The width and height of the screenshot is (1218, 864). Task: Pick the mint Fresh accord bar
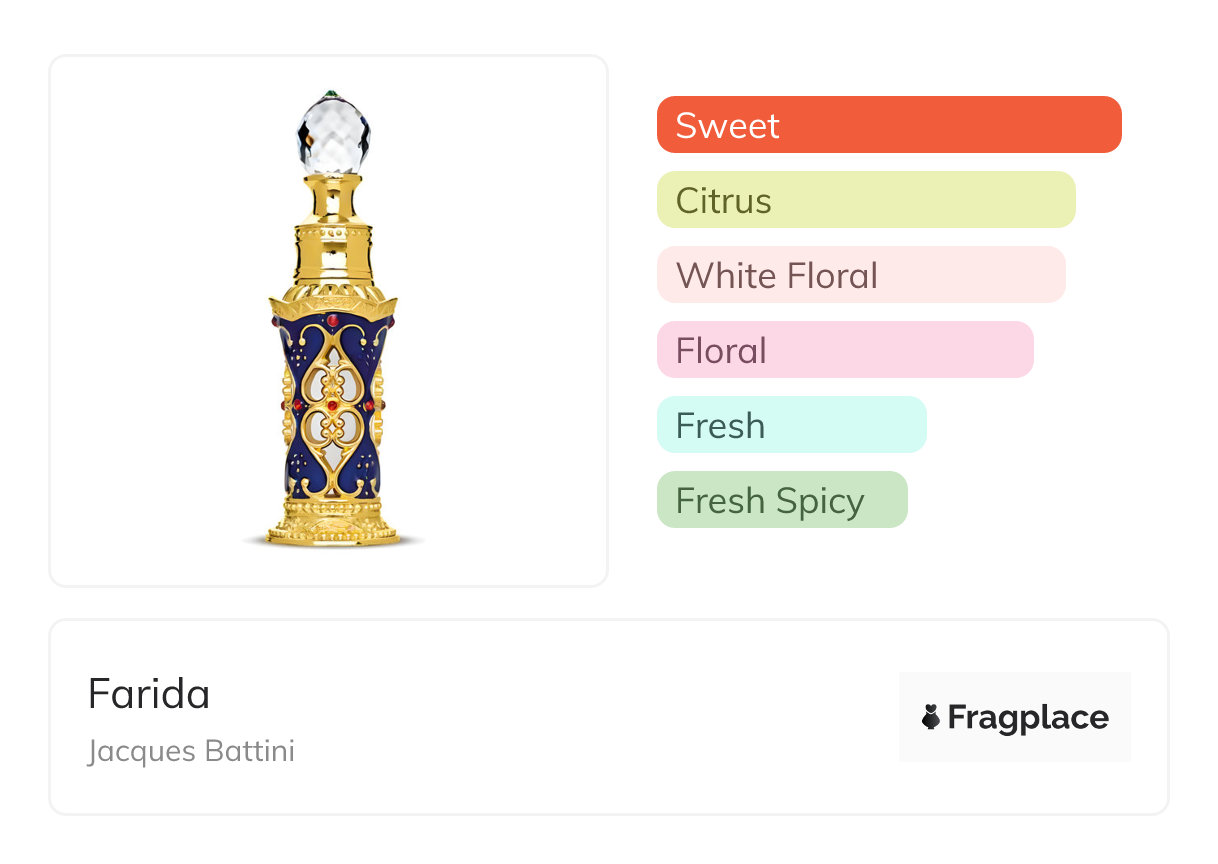pyautogui.click(x=791, y=425)
